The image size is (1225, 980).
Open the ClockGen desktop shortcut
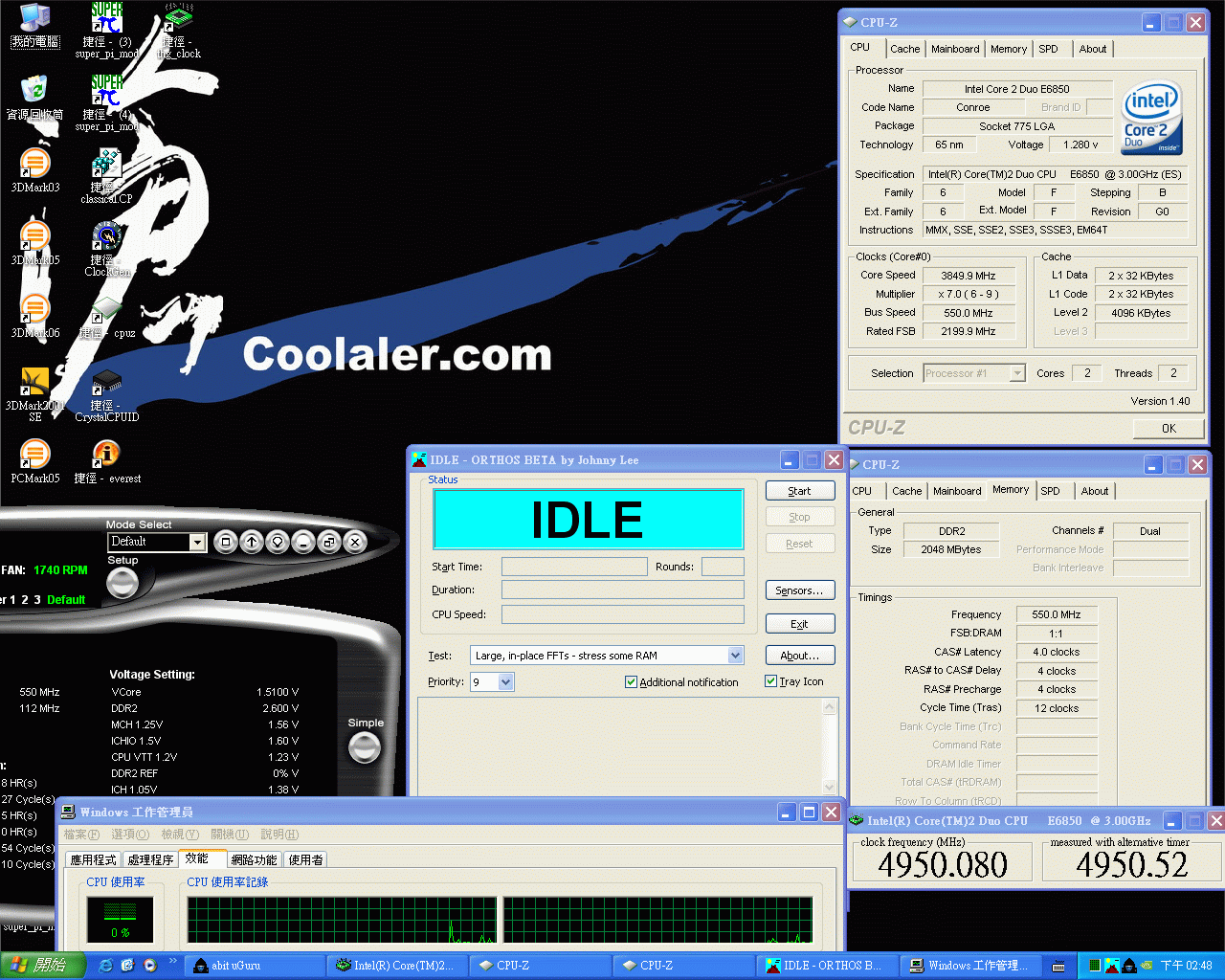(x=106, y=249)
